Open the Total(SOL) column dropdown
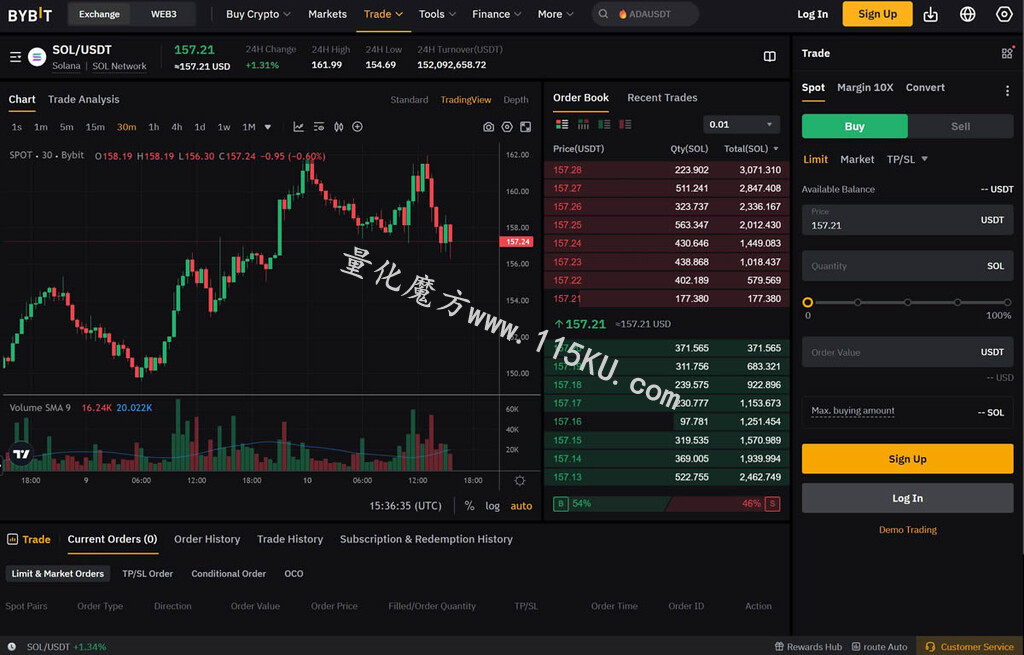 pos(751,149)
